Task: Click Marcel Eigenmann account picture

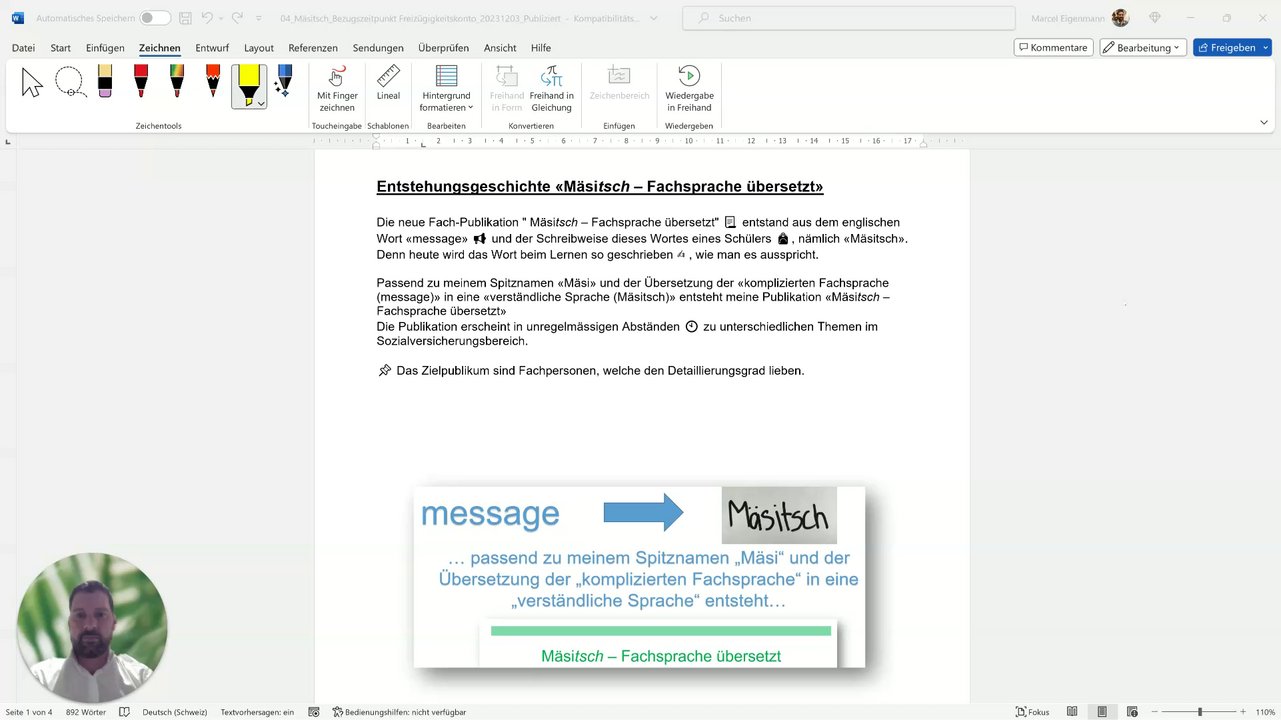Action: coord(1120,18)
